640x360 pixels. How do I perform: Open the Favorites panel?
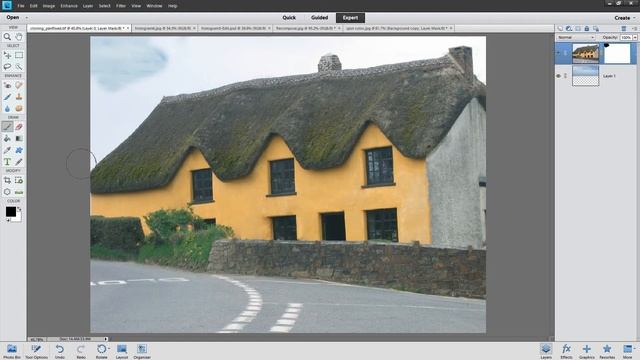tap(607, 351)
